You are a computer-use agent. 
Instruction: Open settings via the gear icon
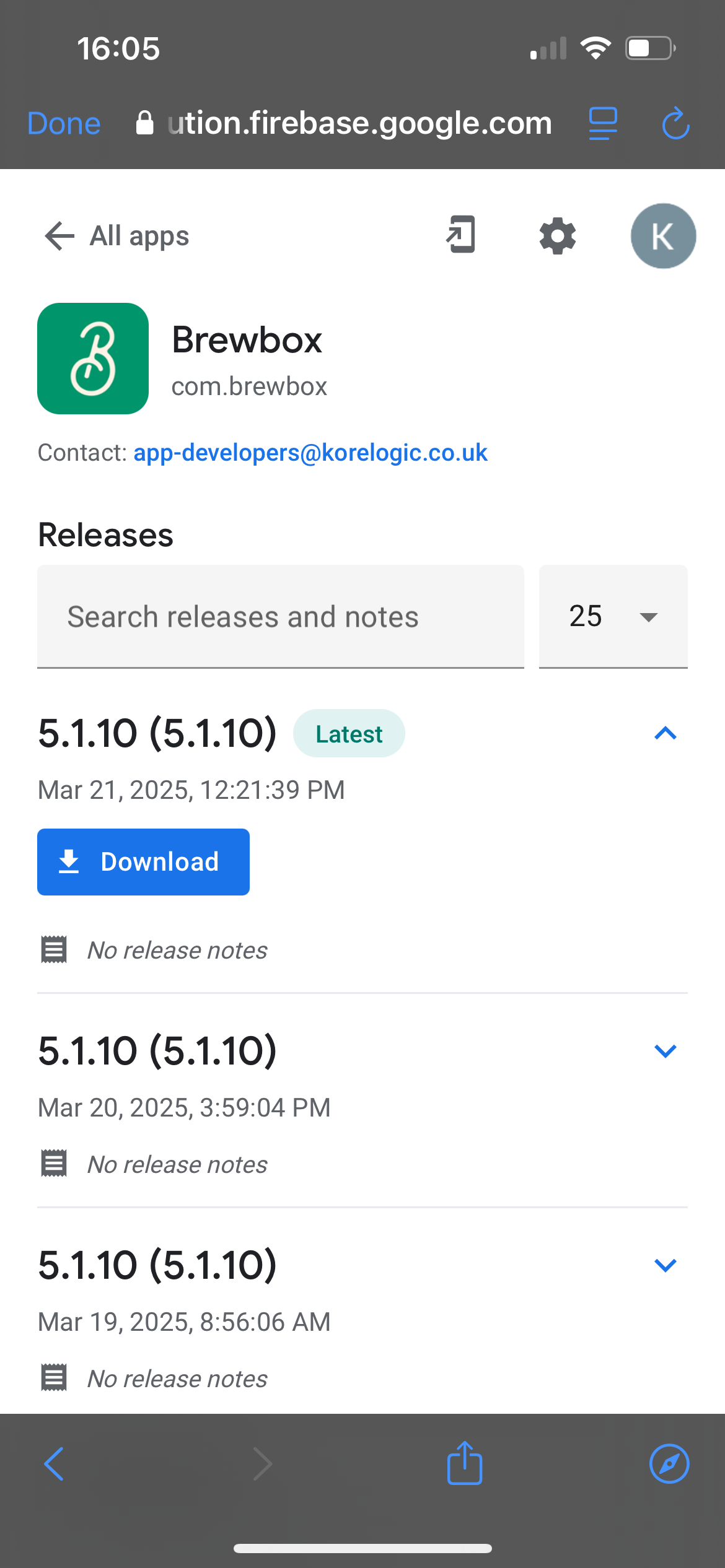(x=557, y=236)
